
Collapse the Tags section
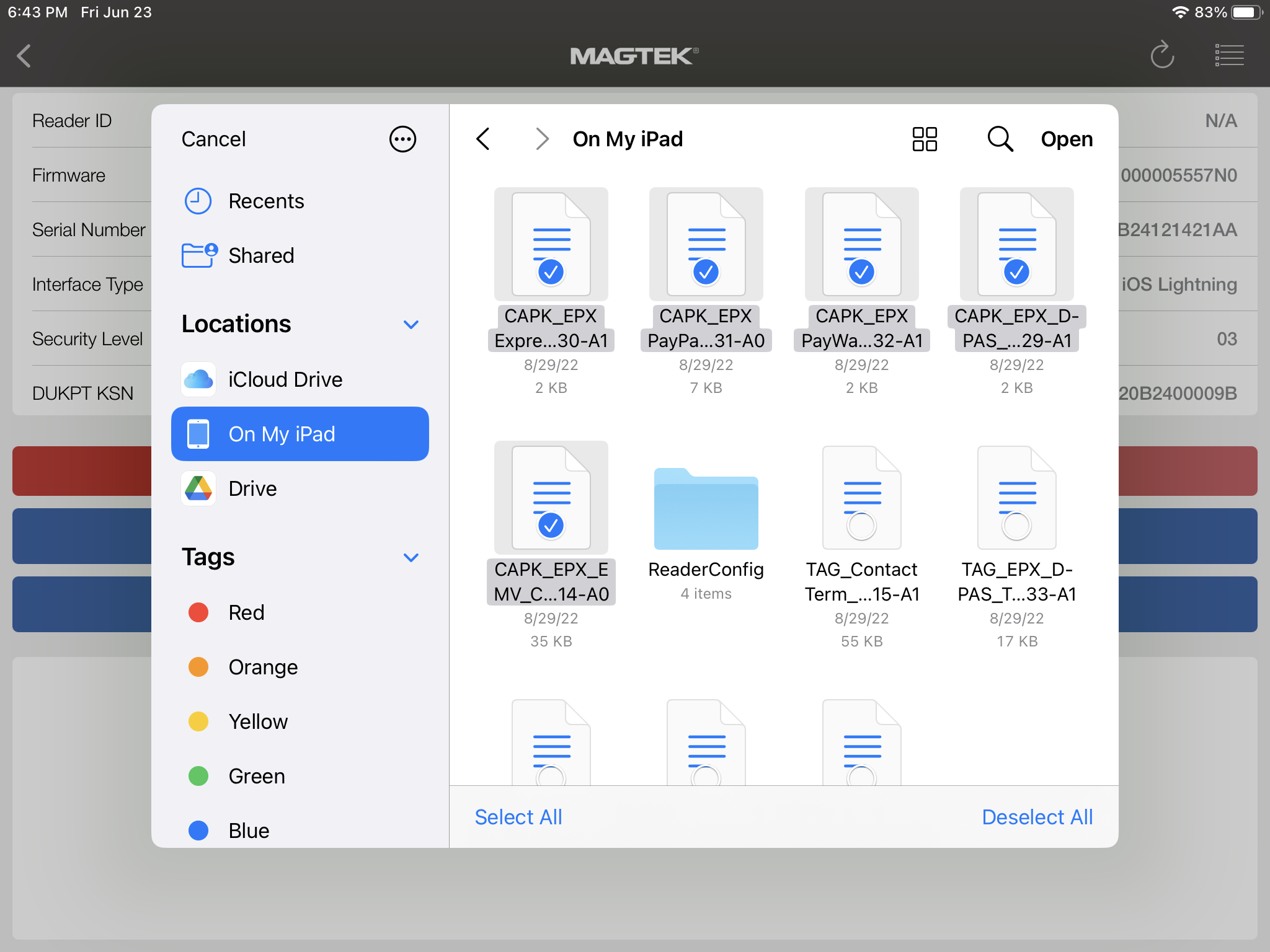point(411,557)
